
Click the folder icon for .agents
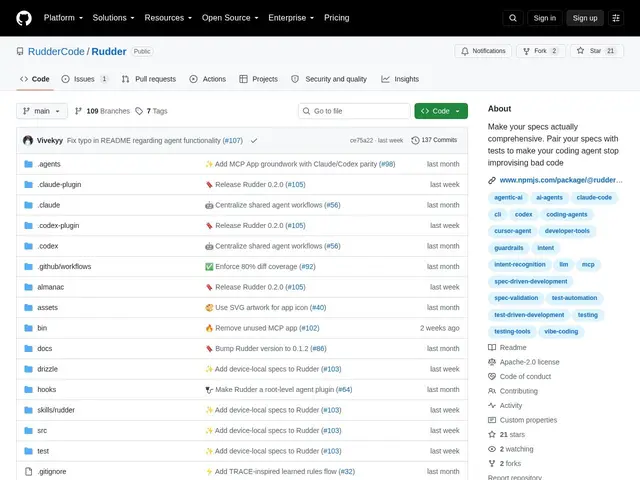click(29, 164)
